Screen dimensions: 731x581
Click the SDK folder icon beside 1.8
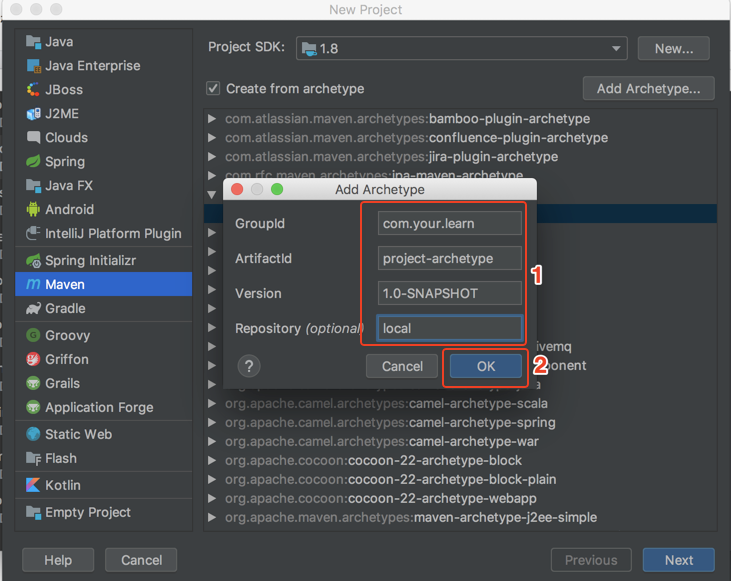[x=309, y=48]
